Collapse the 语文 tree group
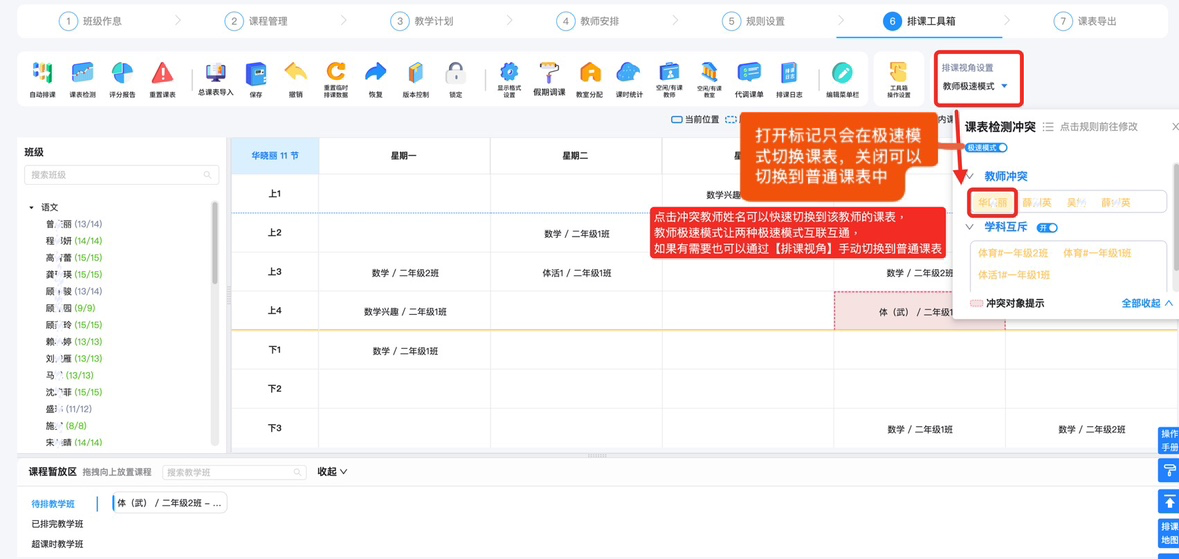 coord(32,207)
